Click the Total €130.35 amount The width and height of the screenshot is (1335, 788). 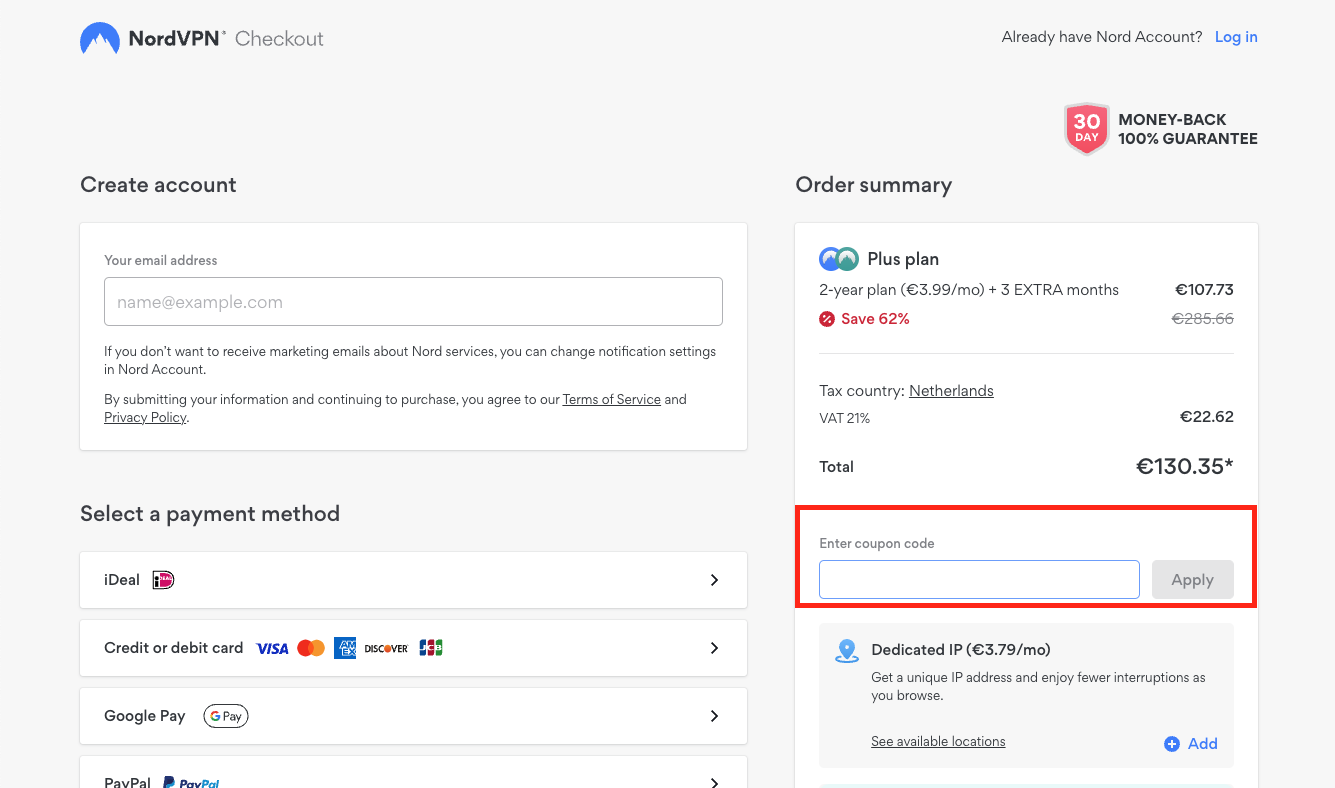pos(1185,466)
